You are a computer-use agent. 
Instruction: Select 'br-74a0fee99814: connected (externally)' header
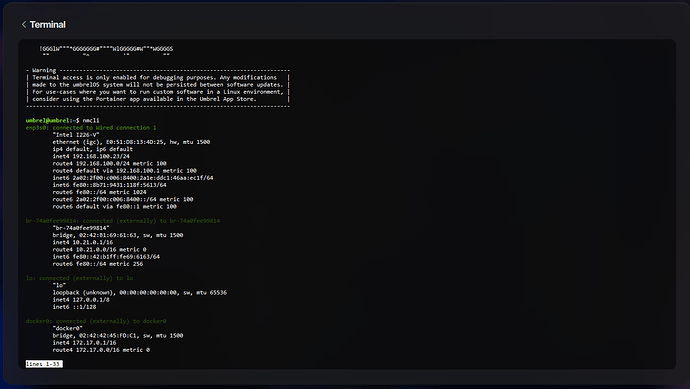coord(123,221)
